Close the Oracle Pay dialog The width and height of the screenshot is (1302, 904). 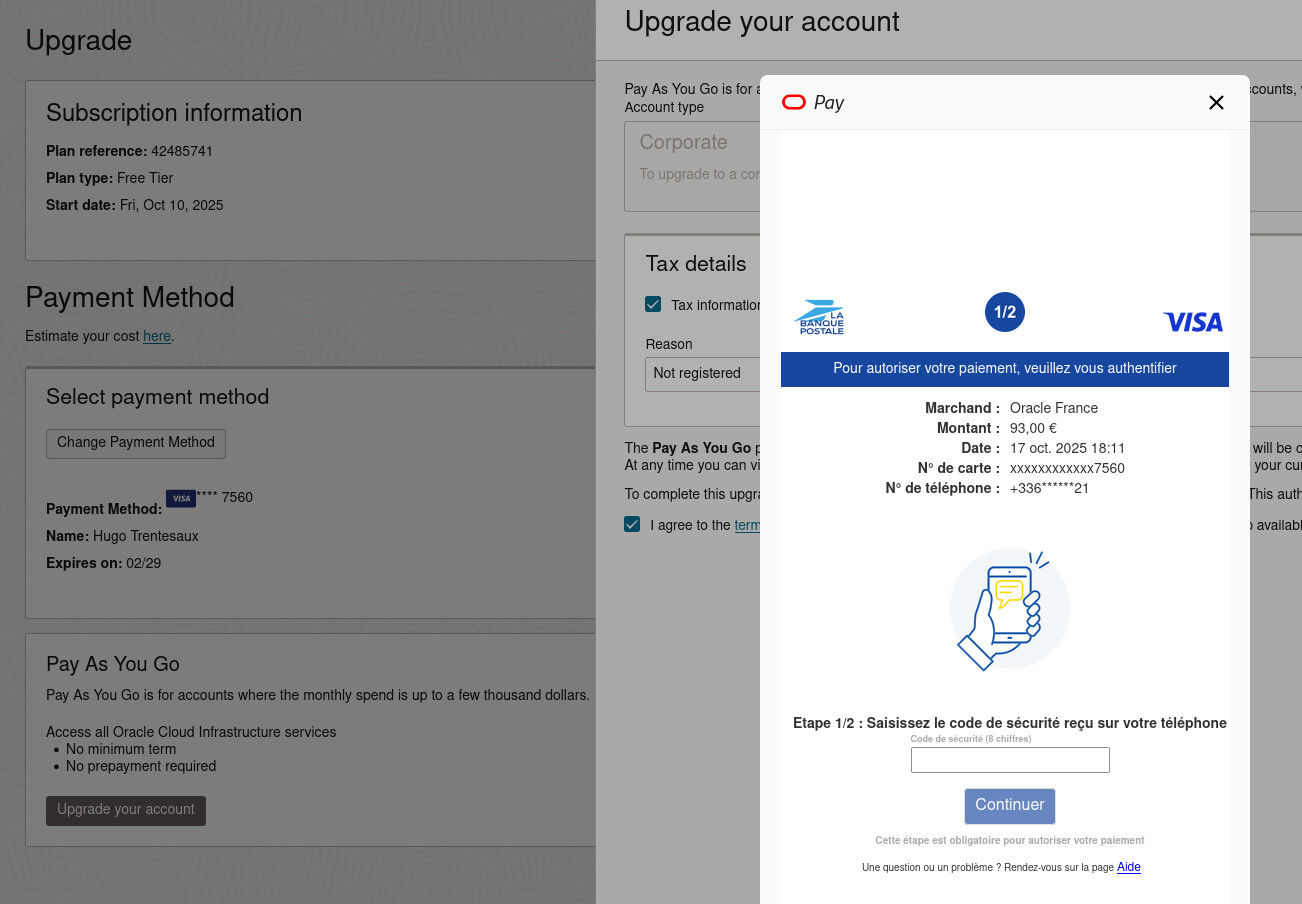click(1216, 103)
